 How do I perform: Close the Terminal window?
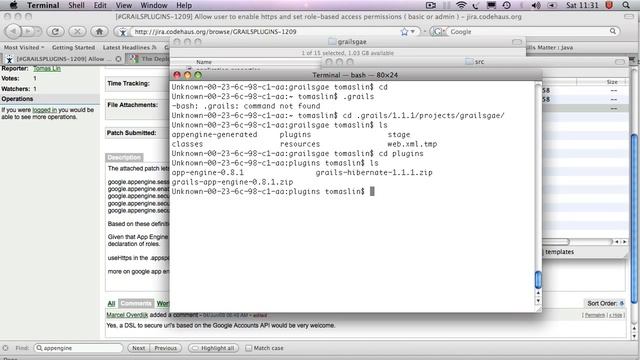177,75
